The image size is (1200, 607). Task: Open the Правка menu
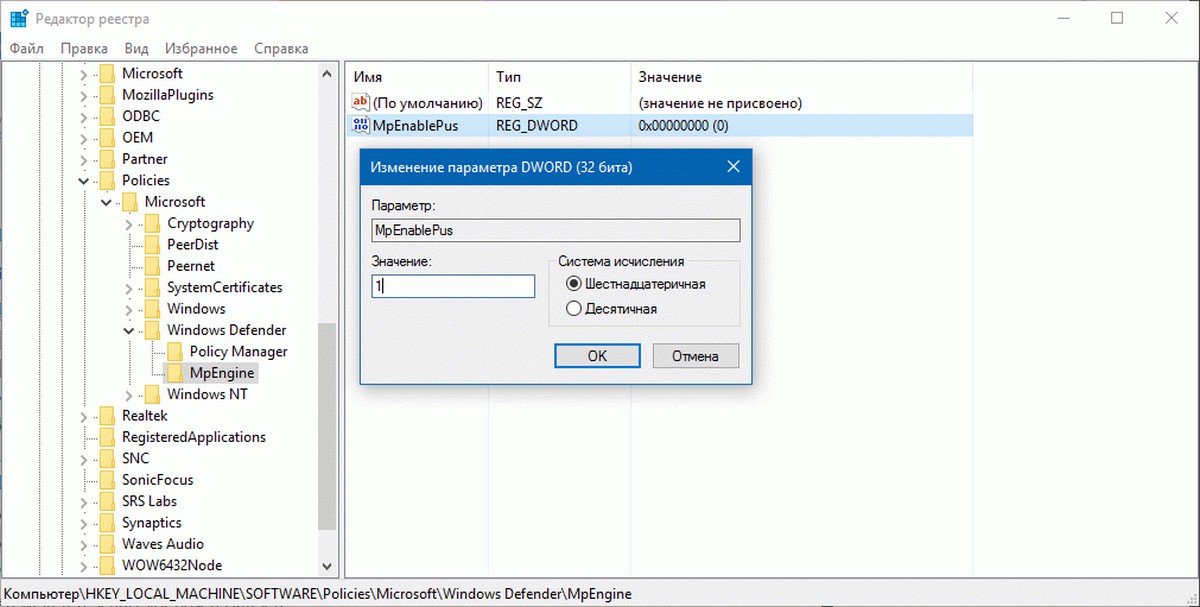(84, 48)
